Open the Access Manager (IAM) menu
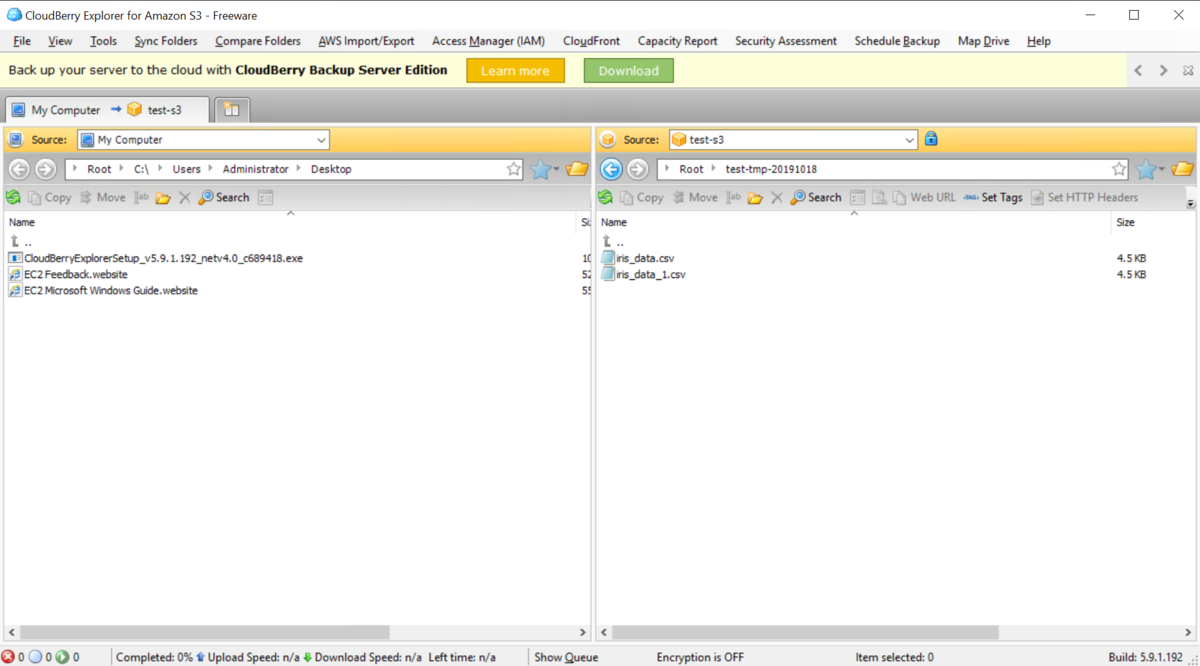 (488, 41)
